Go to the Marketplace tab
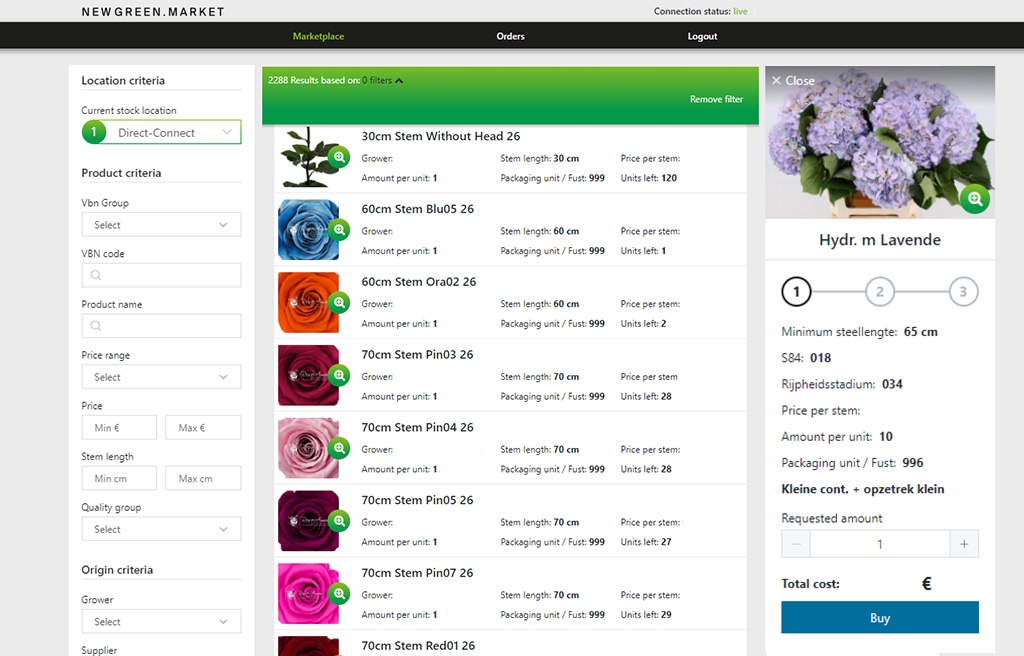This screenshot has width=1024, height=656. [318, 37]
